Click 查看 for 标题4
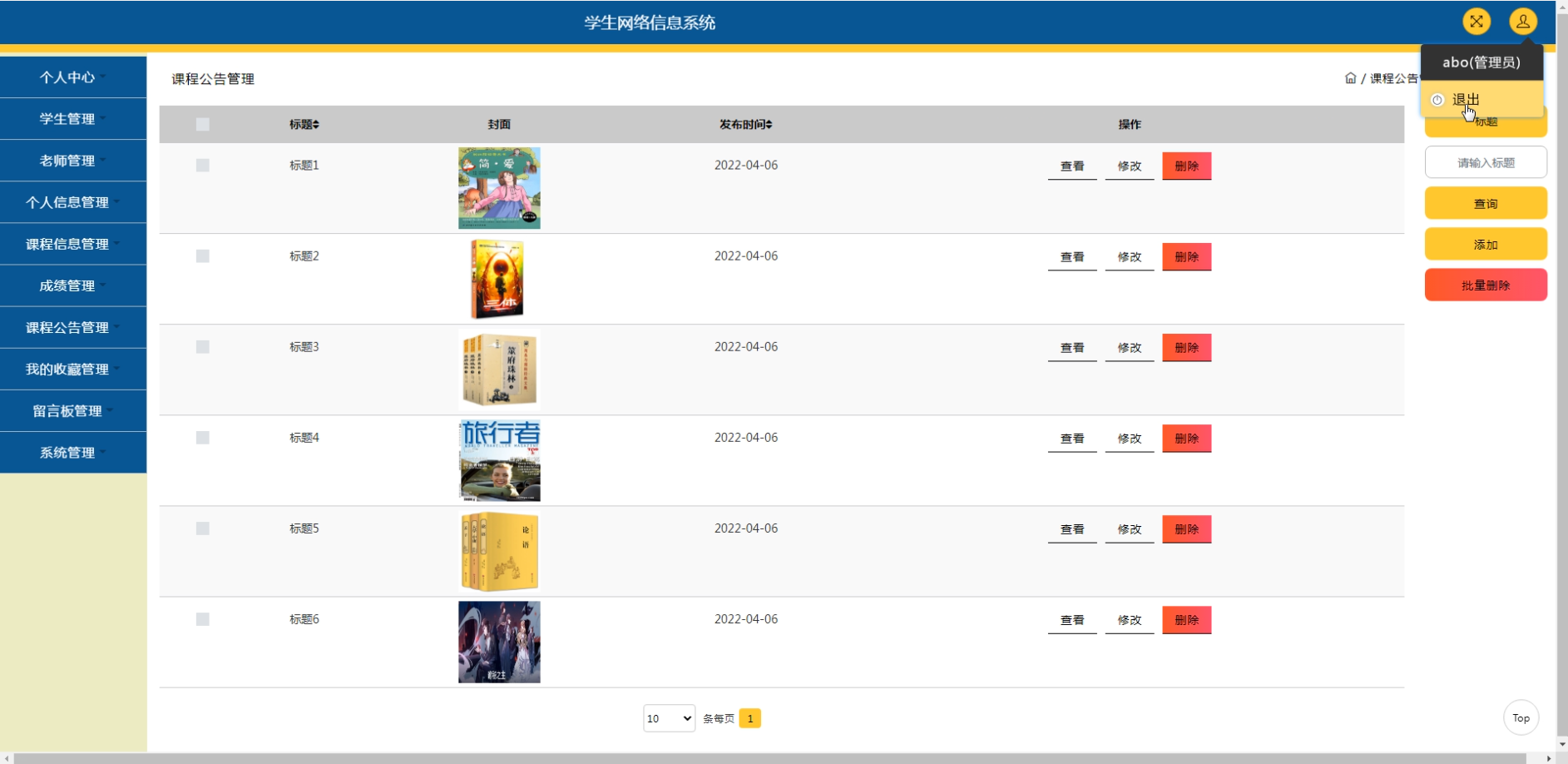 [x=1072, y=438]
